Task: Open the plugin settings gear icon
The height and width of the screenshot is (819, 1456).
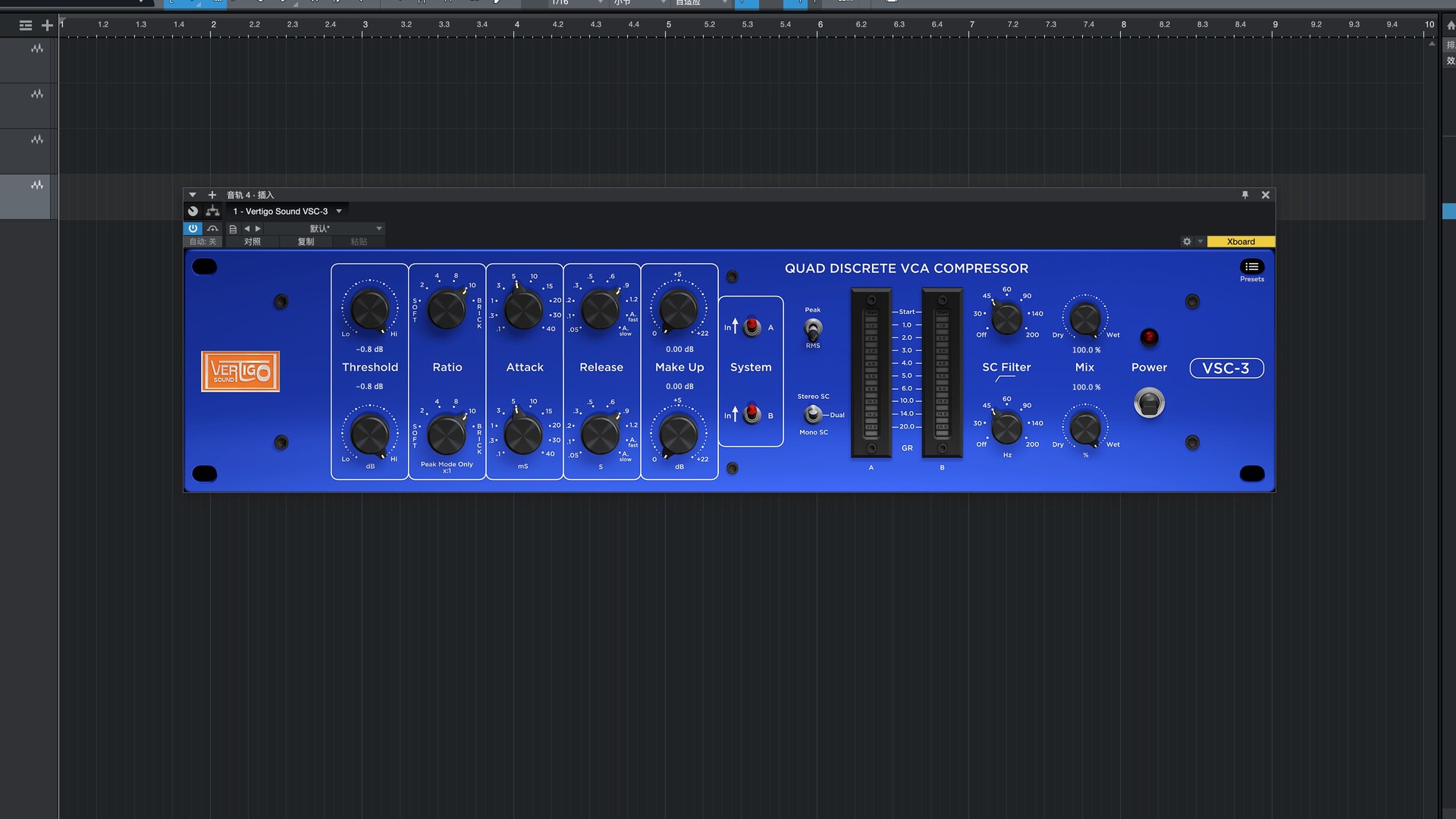Action: pyautogui.click(x=1187, y=241)
